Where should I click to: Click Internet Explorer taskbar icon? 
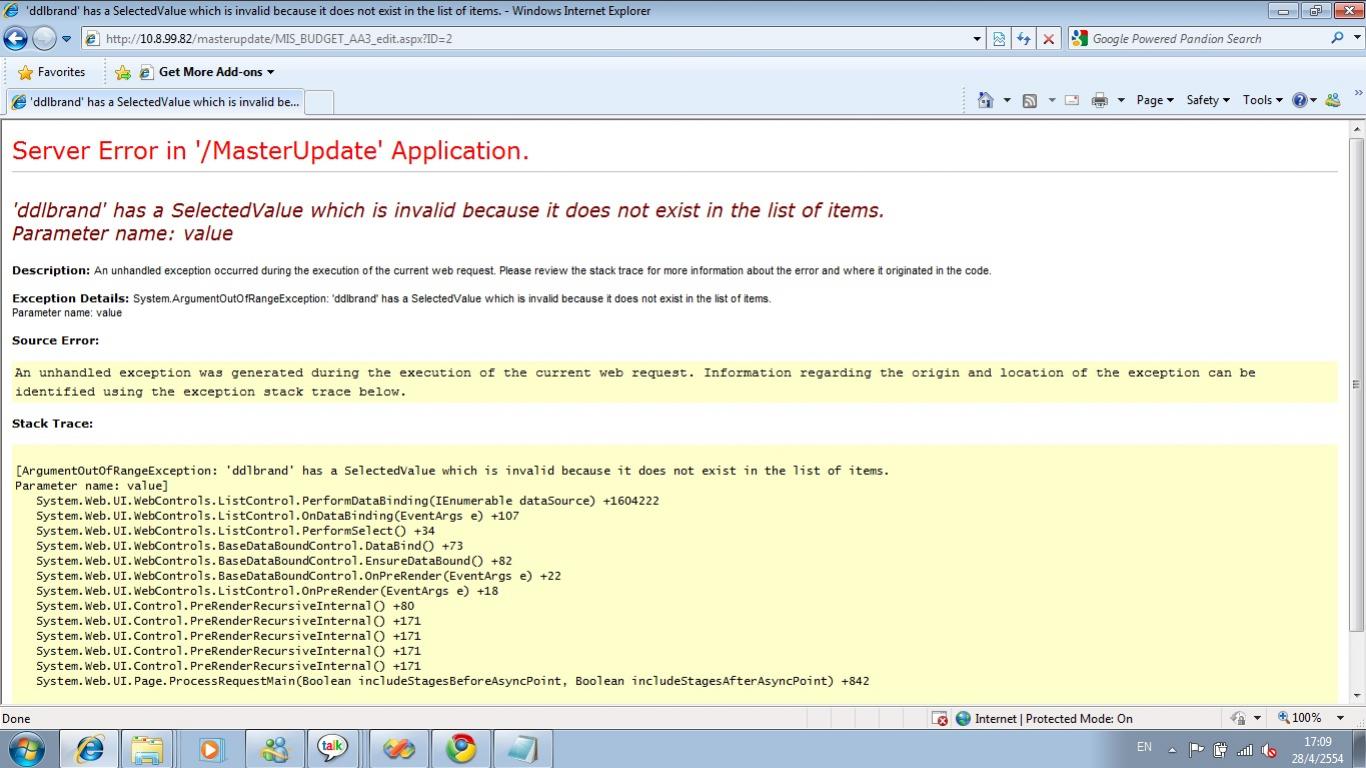tap(90, 749)
